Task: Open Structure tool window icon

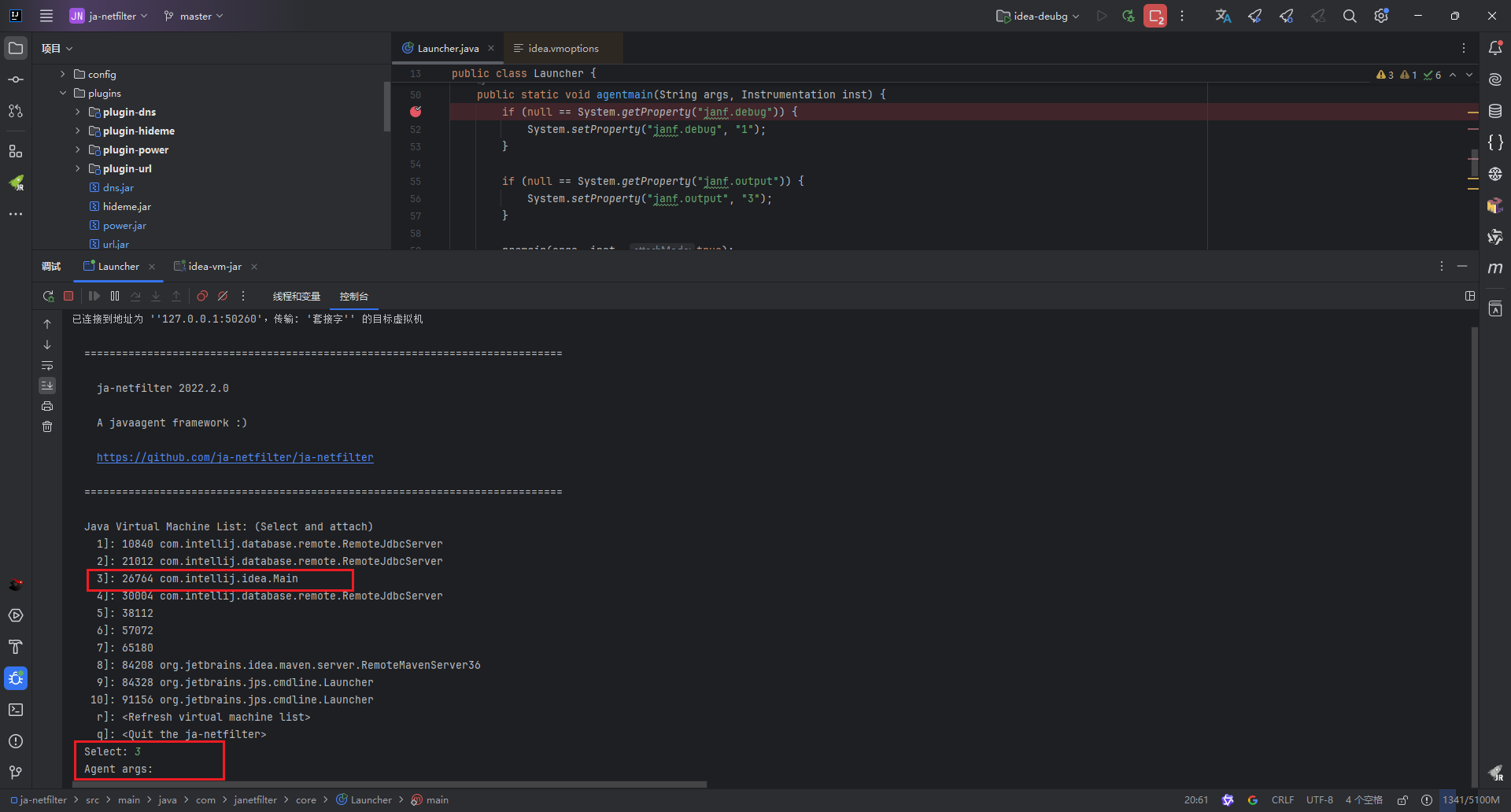Action: tap(16, 151)
